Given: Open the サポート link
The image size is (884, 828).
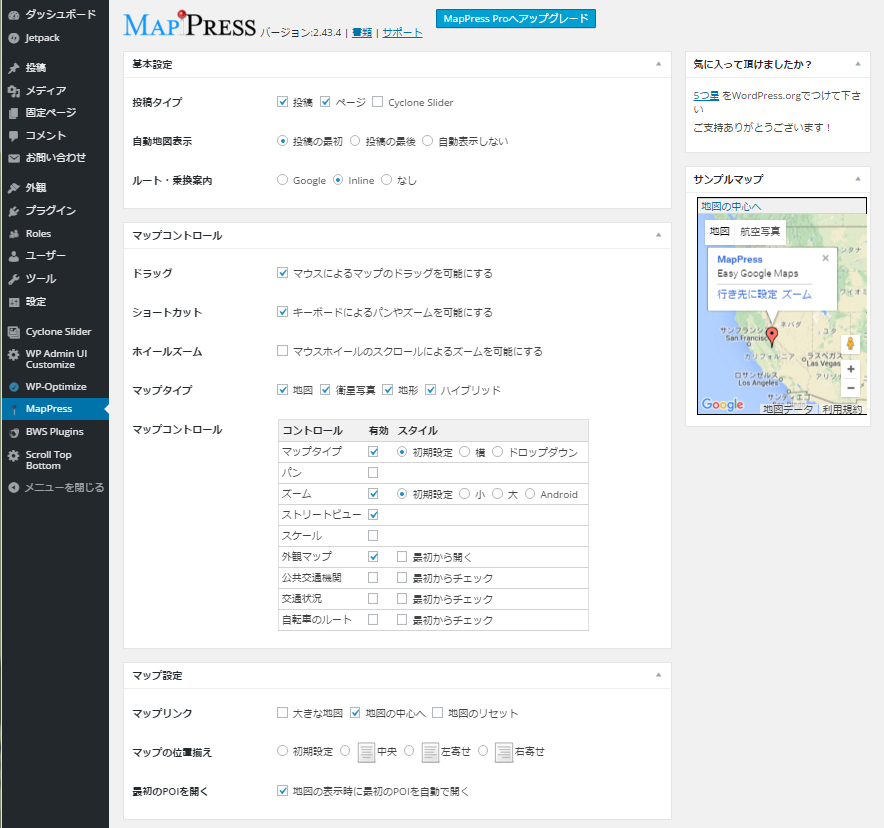Looking at the screenshot, I should coord(402,33).
